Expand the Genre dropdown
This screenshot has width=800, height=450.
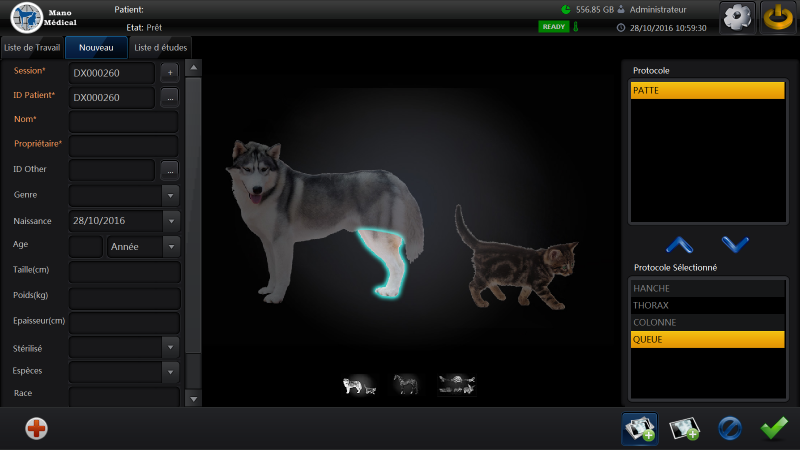[170, 195]
